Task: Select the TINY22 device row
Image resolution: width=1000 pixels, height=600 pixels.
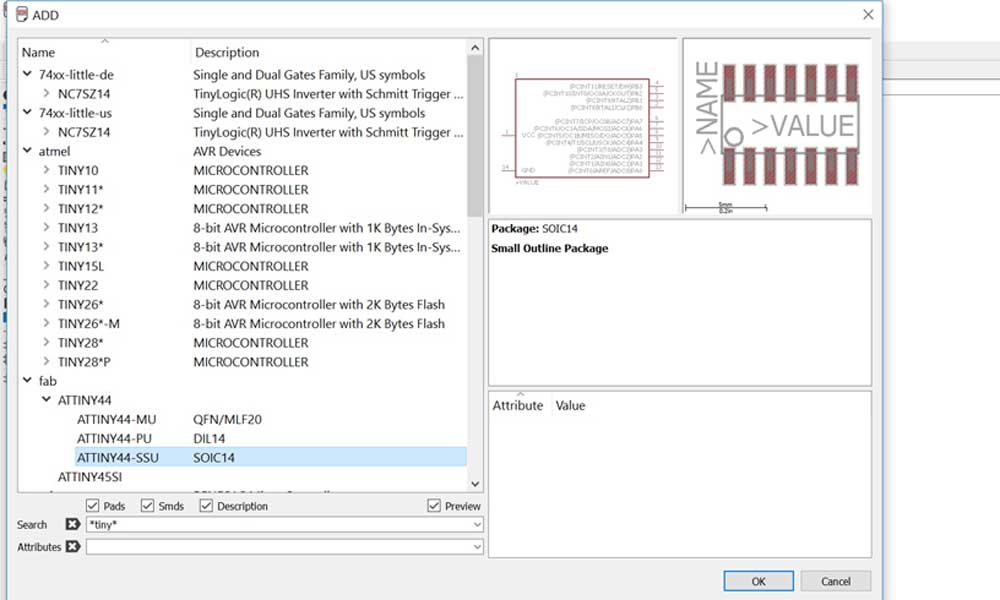Action: click(78, 285)
